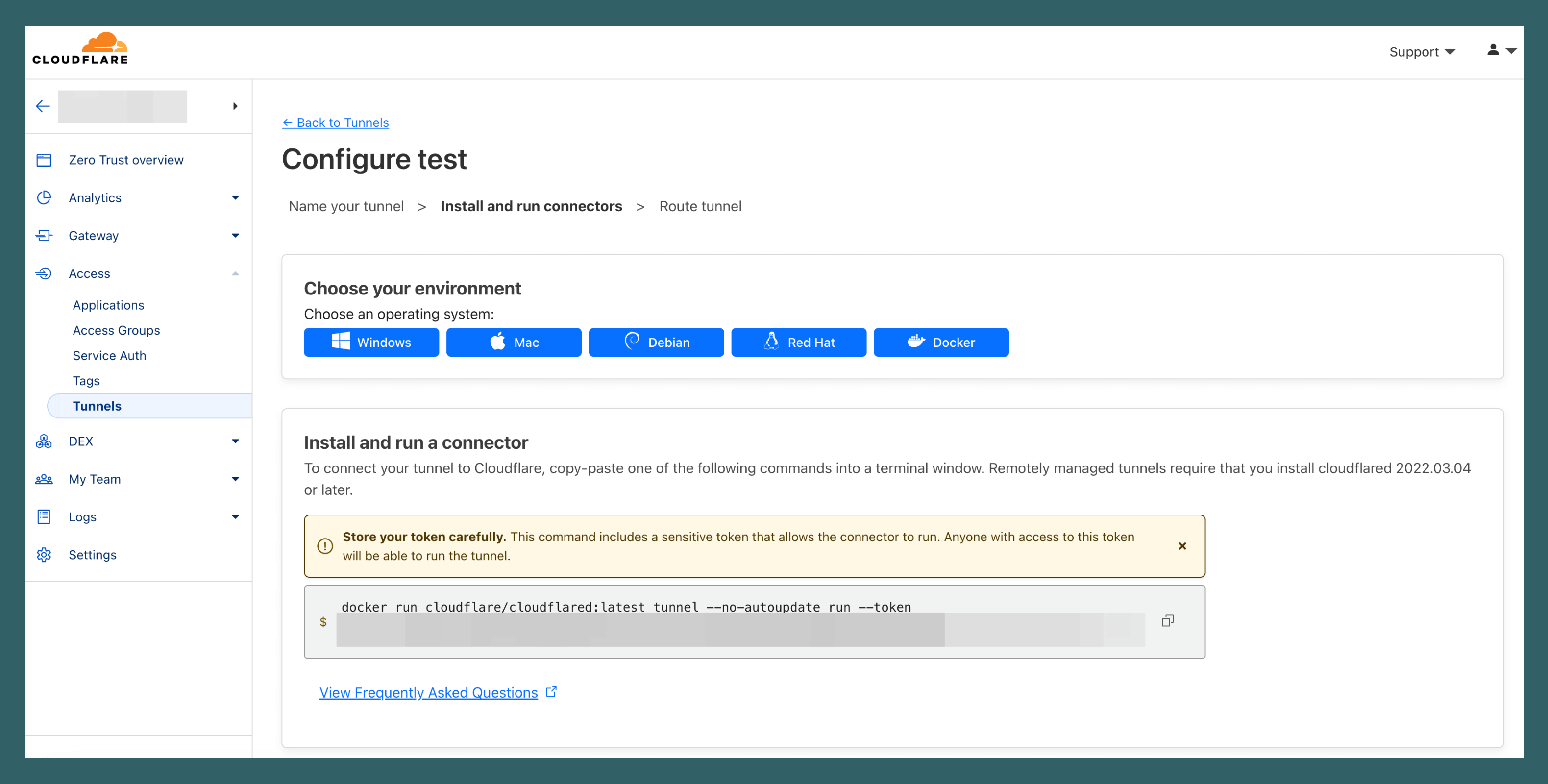
Task: Go back to Tunnels link
Action: (335, 122)
